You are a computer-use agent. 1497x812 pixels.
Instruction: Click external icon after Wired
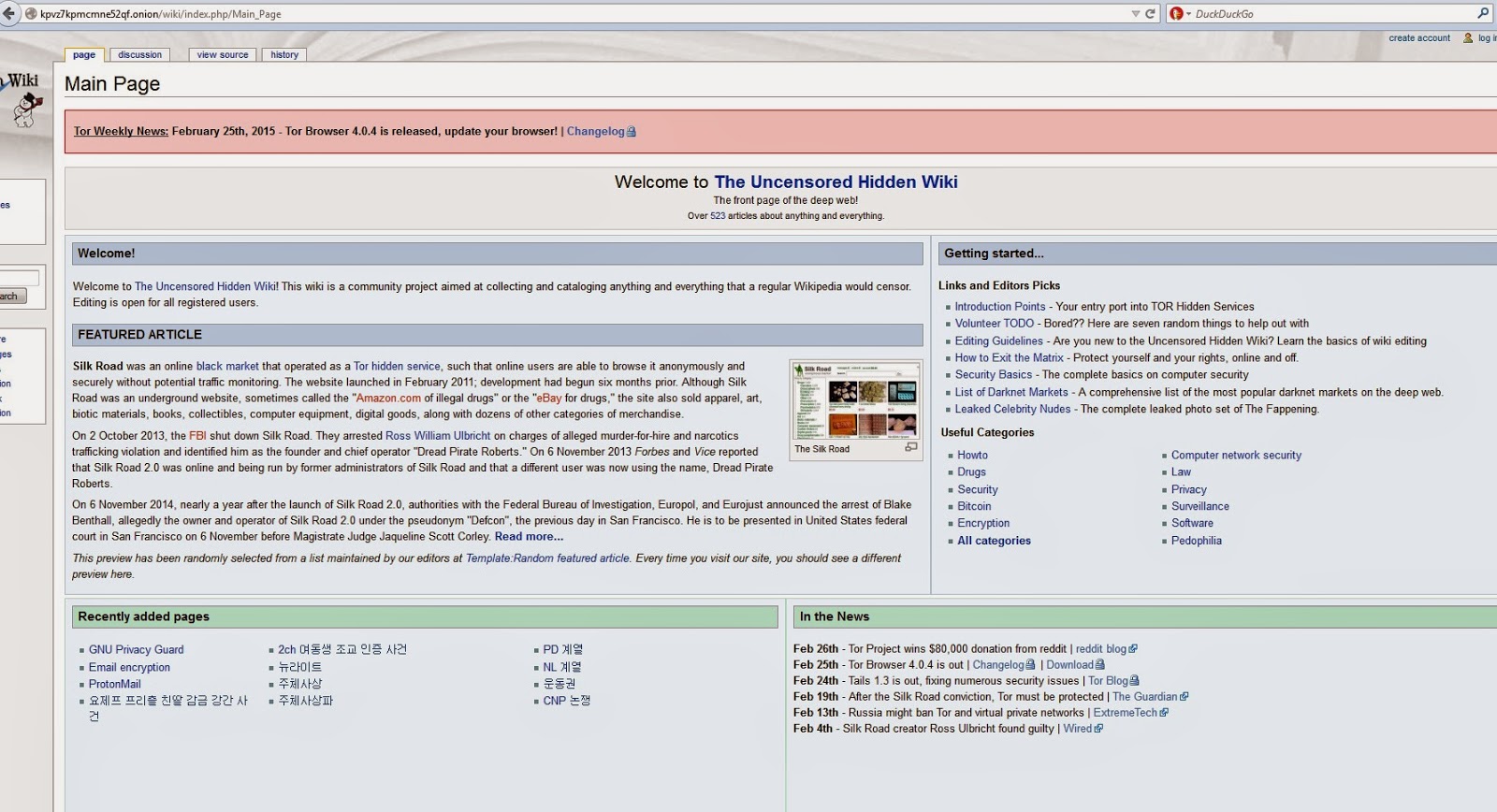click(1098, 729)
